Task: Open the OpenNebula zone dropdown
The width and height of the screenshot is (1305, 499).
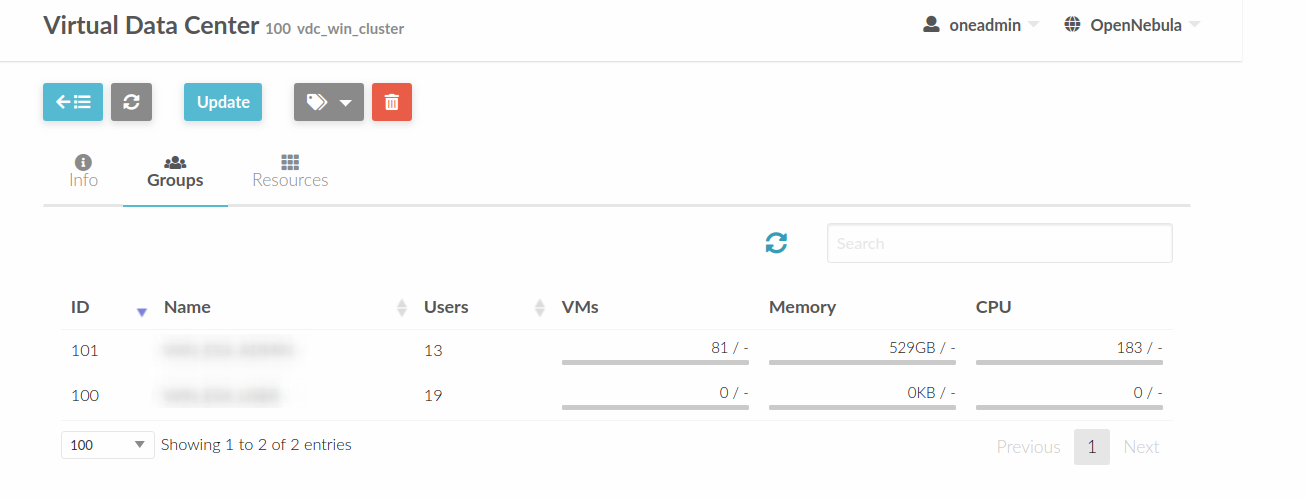Action: (1132, 25)
